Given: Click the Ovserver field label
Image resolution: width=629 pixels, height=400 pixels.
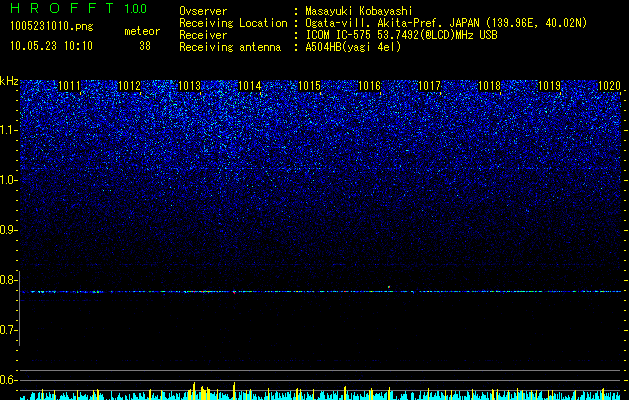Looking at the screenshot, I should (203, 11).
